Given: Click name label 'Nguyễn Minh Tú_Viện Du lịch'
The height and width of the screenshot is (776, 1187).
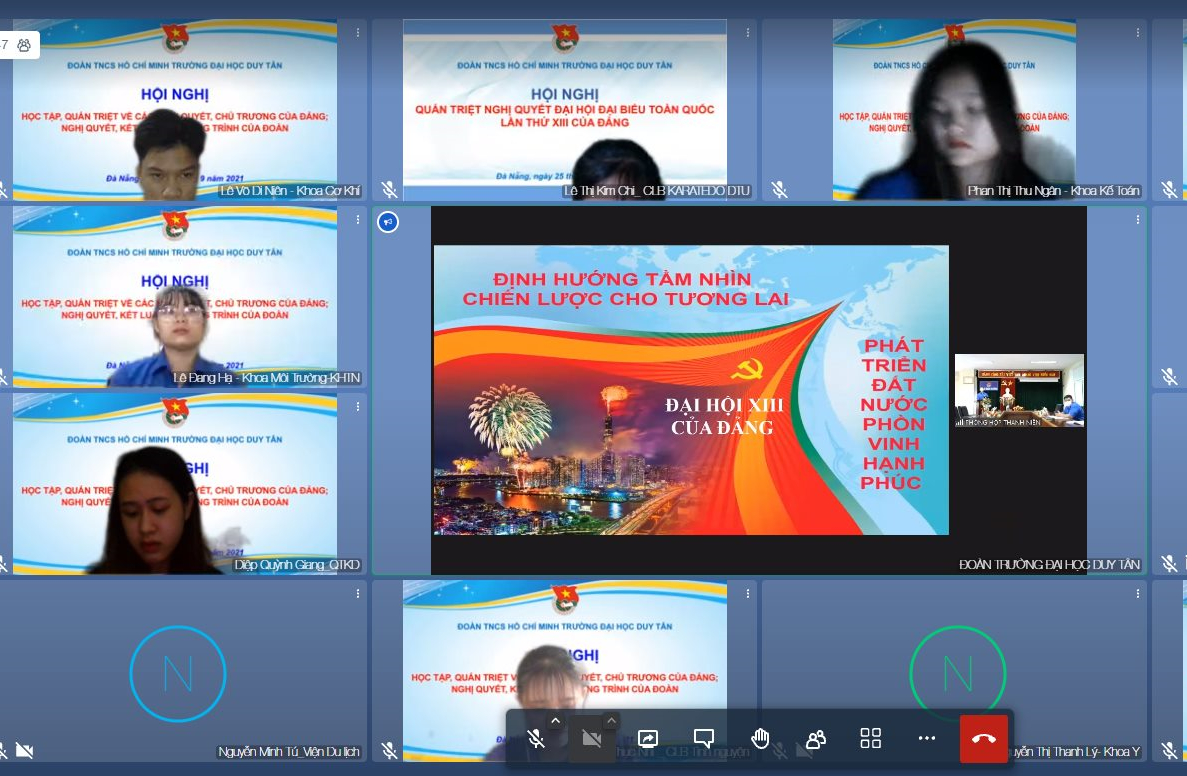Looking at the screenshot, I should [289, 752].
